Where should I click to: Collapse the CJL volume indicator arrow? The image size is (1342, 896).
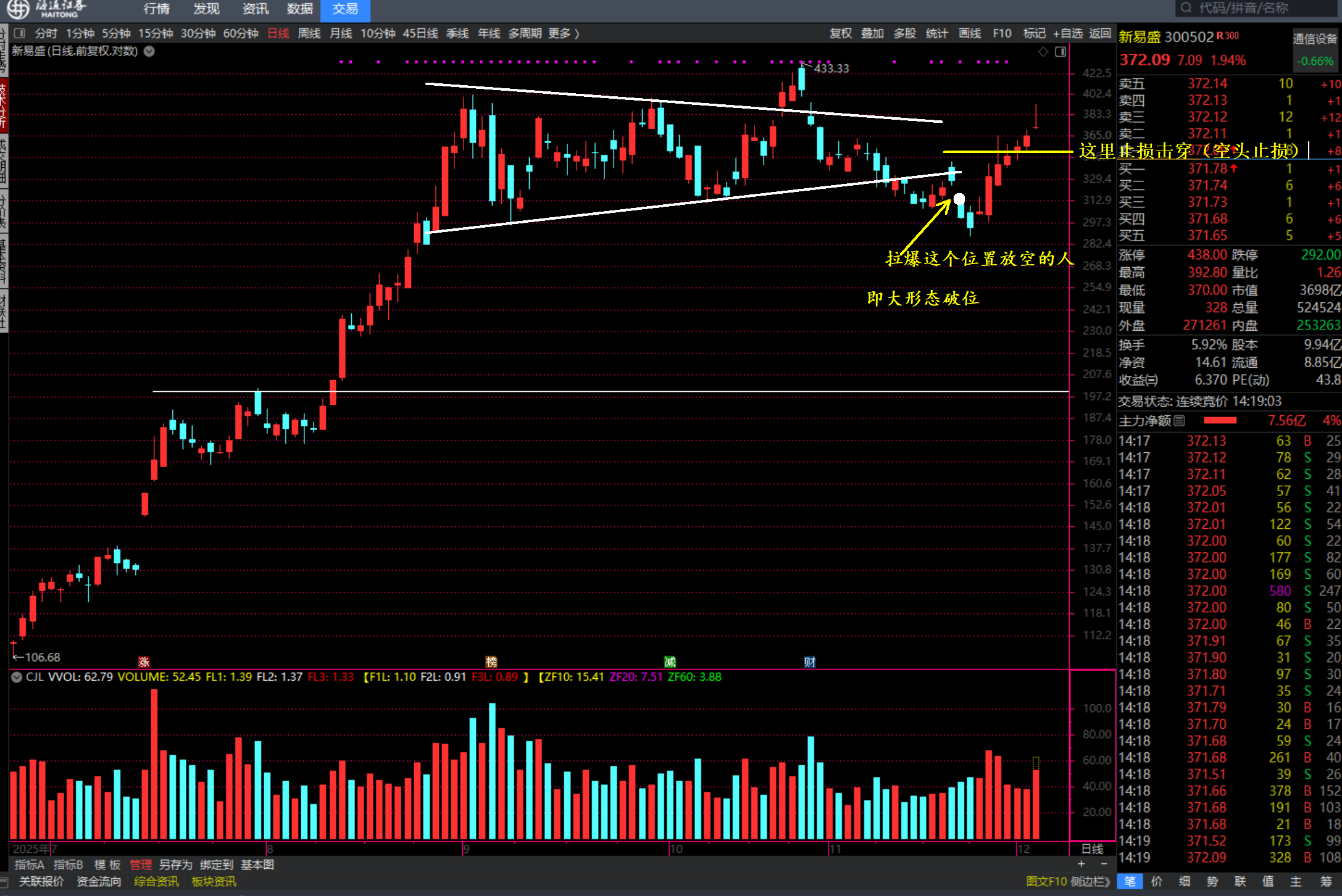pyautogui.click(x=17, y=677)
